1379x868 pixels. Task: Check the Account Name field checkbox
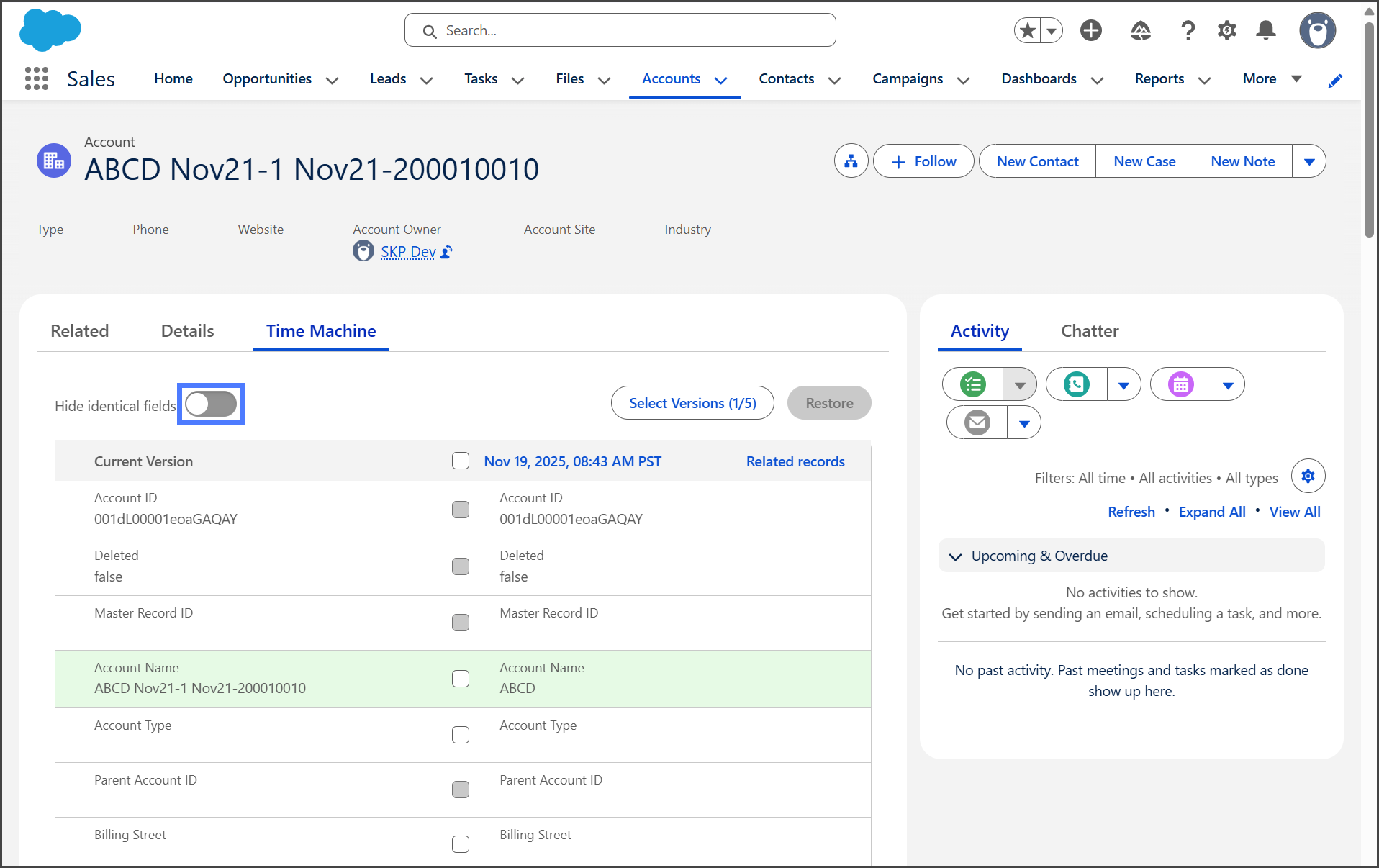click(x=461, y=679)
